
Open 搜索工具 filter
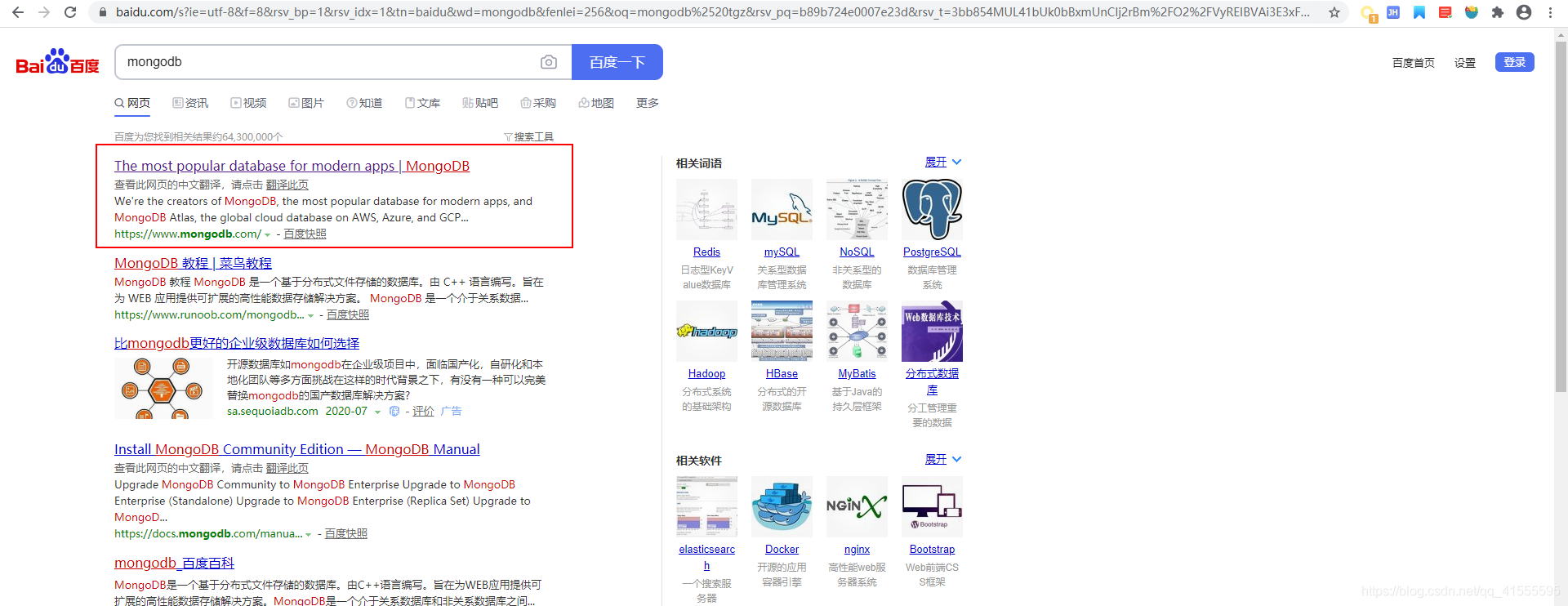tap(529, 136)
